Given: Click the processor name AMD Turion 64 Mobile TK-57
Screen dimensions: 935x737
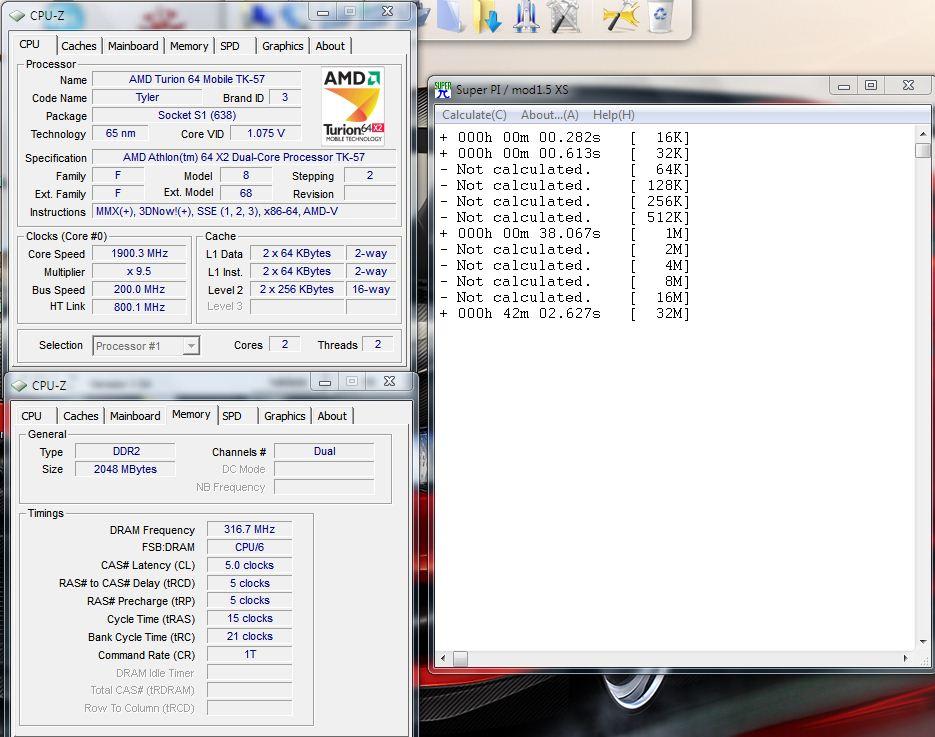Looking at the screenshot, I should (197, 79).
